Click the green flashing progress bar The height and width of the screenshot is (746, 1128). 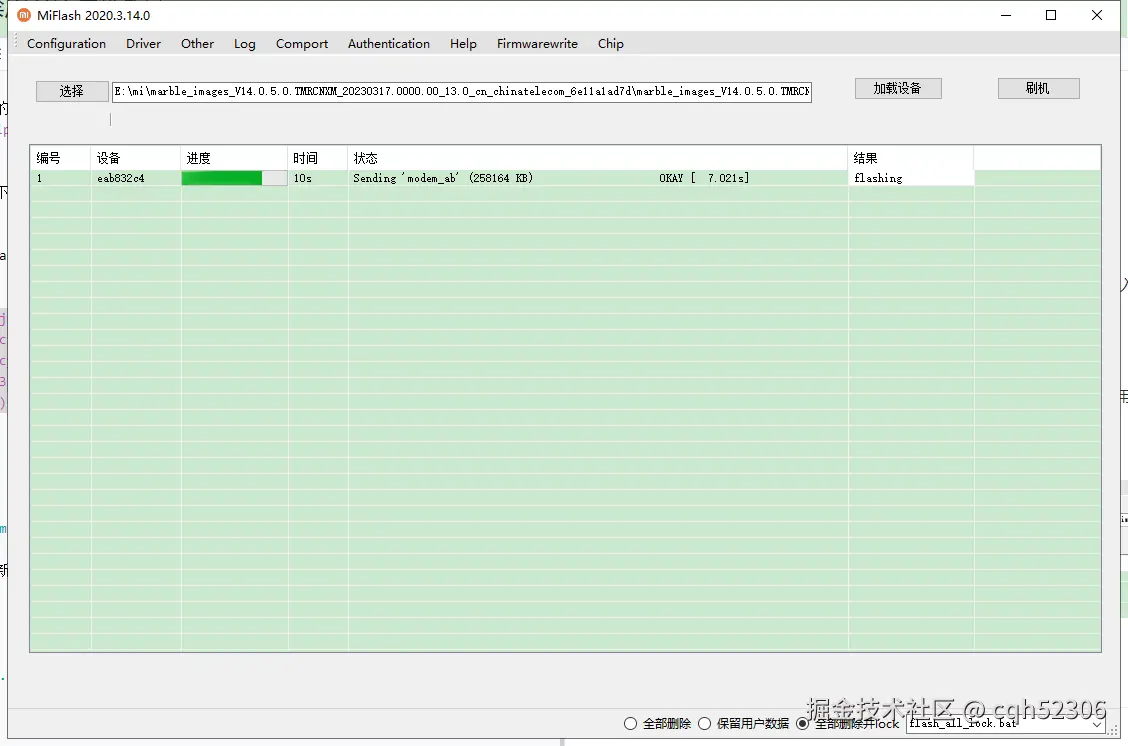pos(234,178)
